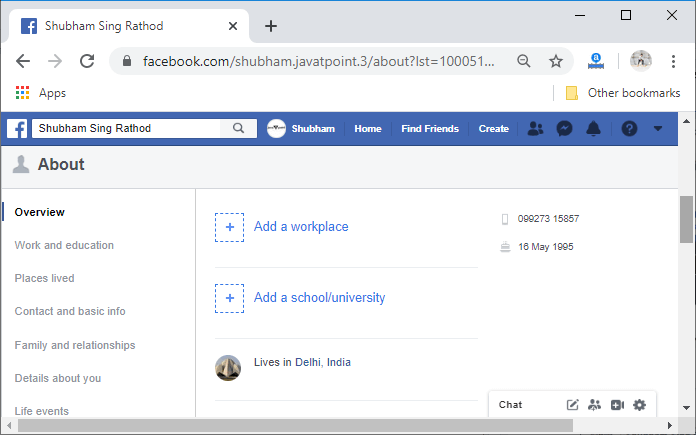Click the Create button in navbar

(x=493, y=129)
